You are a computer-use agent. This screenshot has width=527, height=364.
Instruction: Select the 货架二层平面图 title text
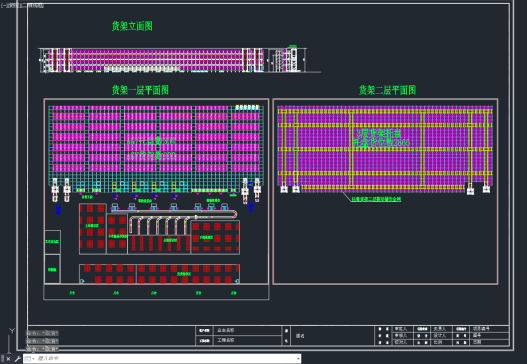[387, 90]
